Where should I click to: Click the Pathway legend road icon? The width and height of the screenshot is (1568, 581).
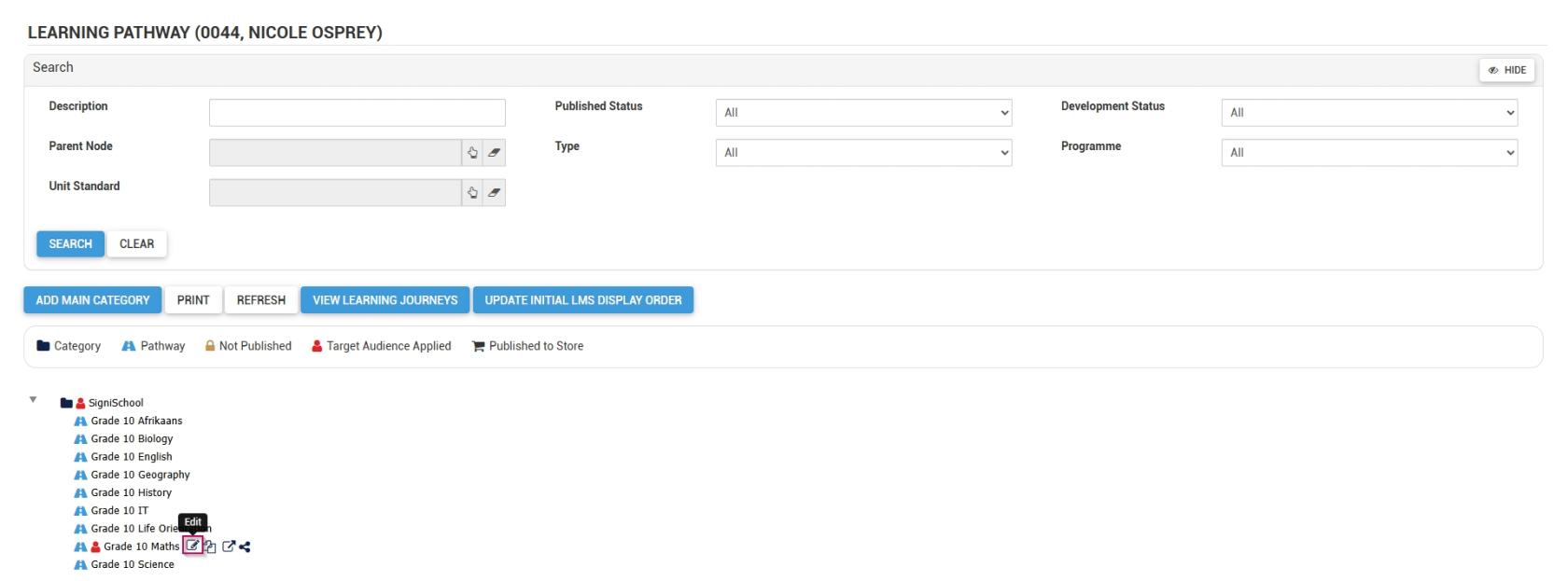129,346
